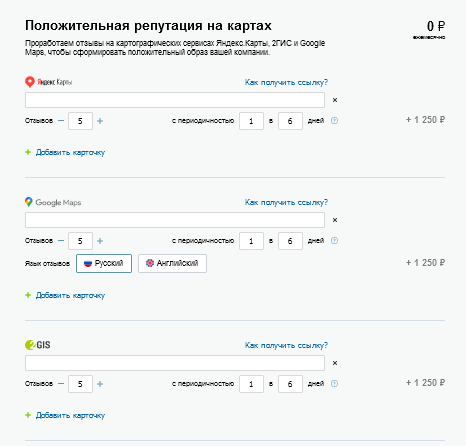Remove the Google Maps link field
The height and width of the screenshot is (446, 466).
coord(335,220)
